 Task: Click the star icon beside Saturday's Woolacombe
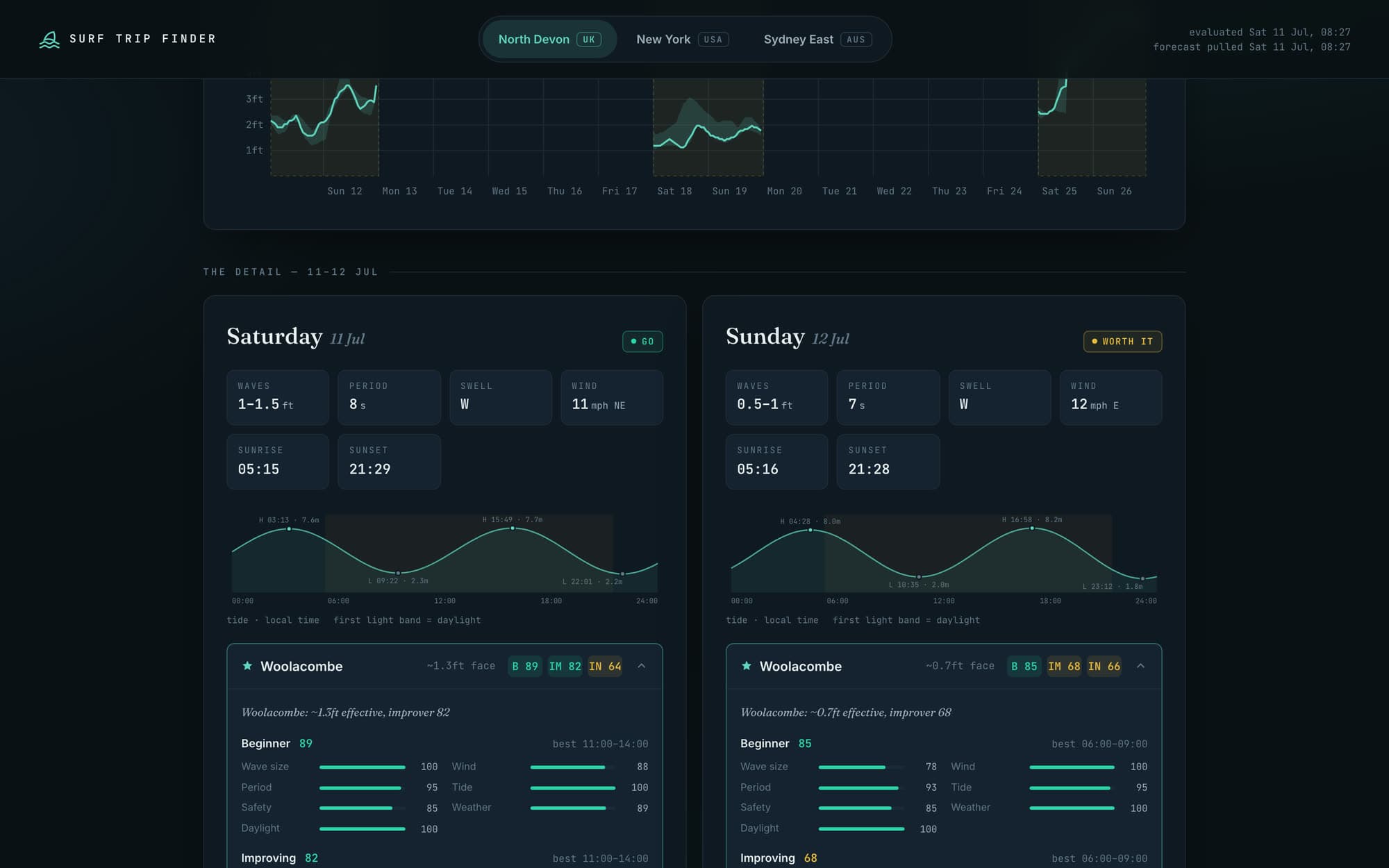click(x=247, y=666)
